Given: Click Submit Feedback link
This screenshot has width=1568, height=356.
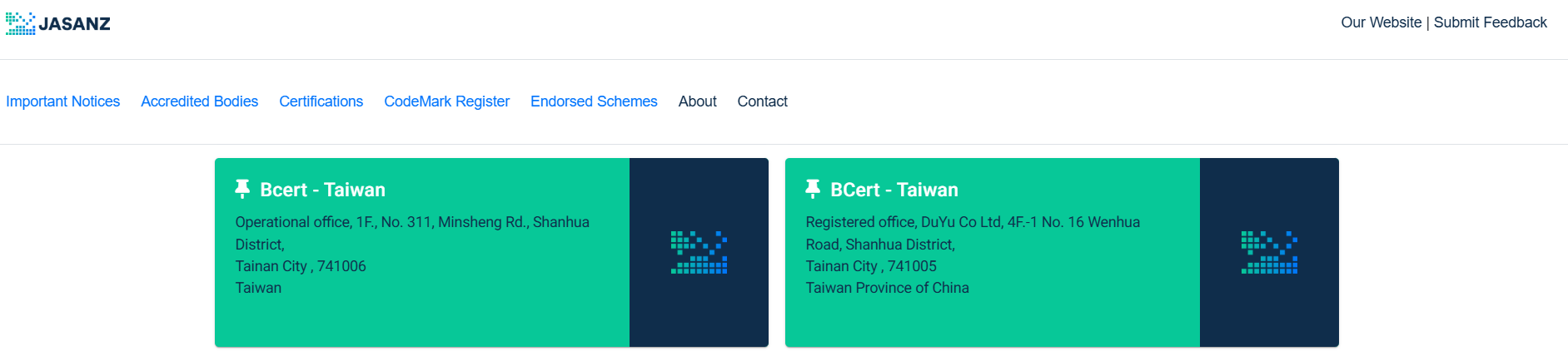Looking at the screenshot, I should [1491, 22].
